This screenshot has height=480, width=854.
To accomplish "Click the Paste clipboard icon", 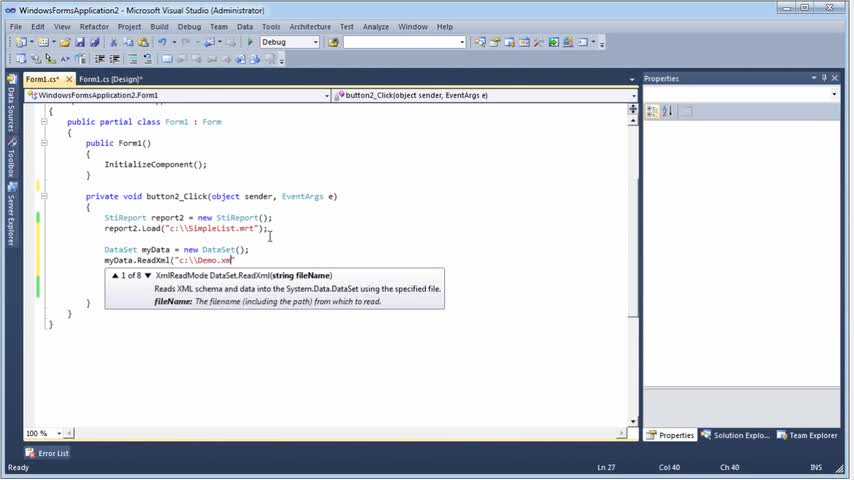I will [x=143, y=42].
